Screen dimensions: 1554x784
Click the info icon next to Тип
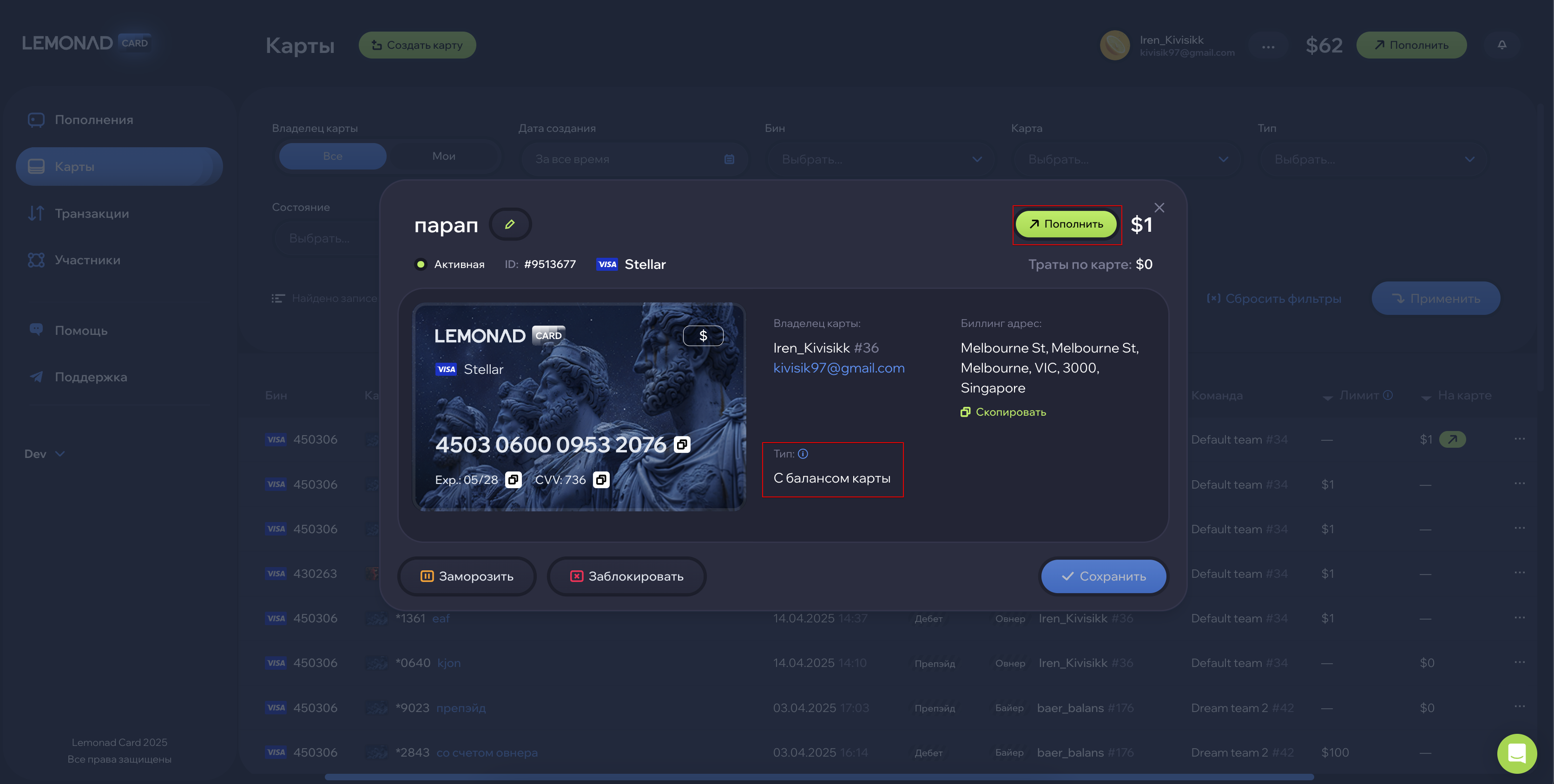[803, 453]
